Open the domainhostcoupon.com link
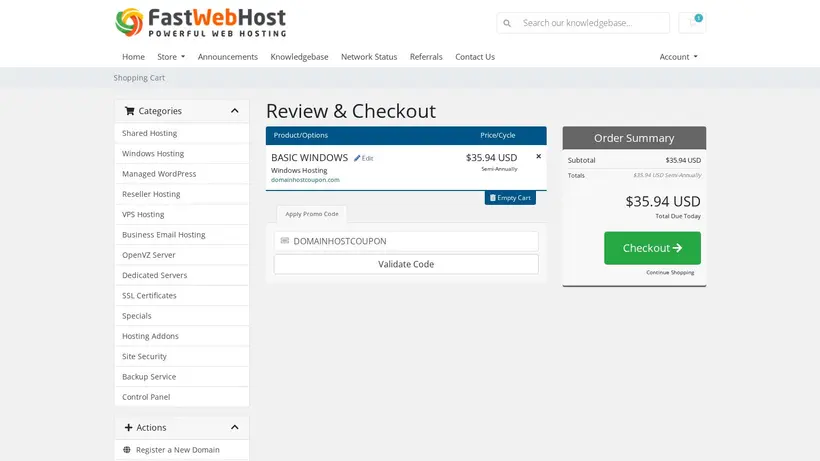The width and height of the screenshot is (820, 461). pyautogui.click(x=305, y=180)
